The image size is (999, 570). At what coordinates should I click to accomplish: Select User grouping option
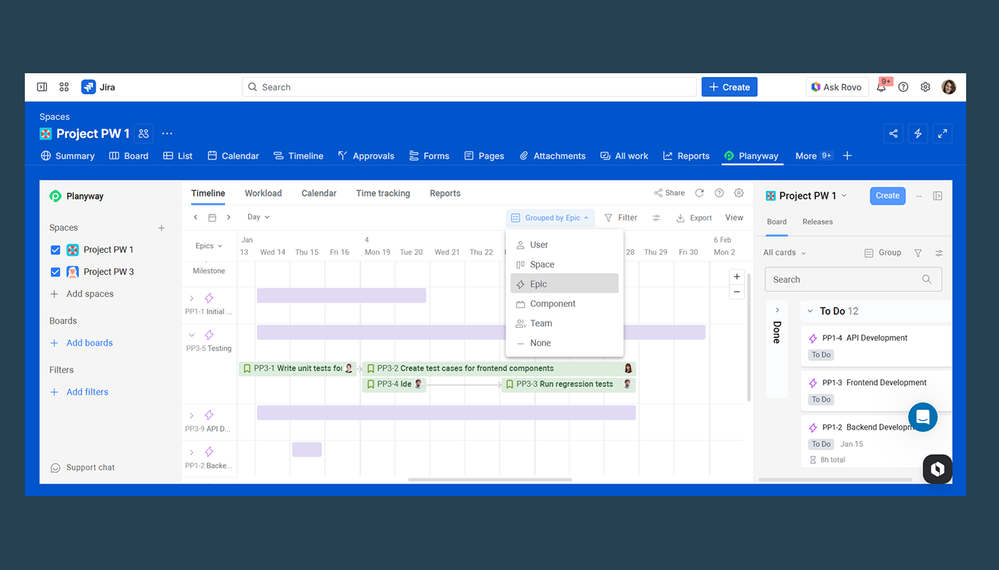click(564, 245)
